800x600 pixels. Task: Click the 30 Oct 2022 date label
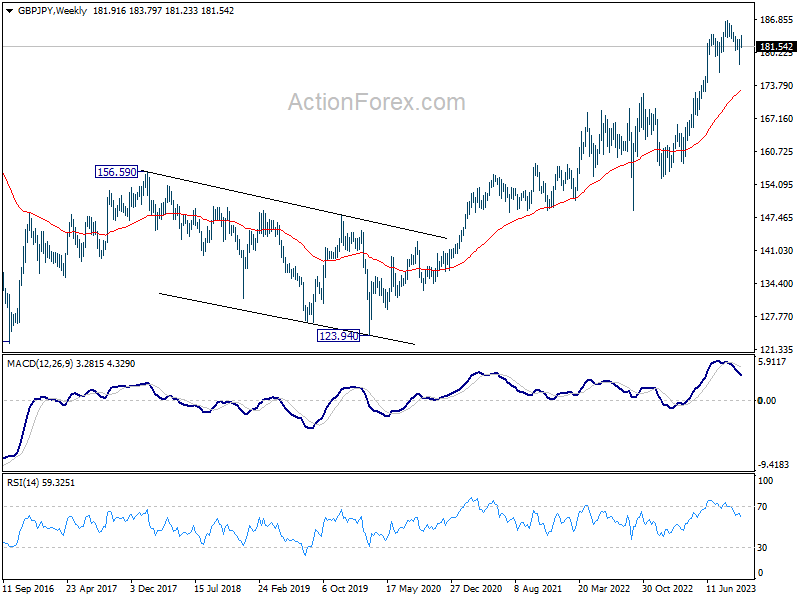tap(668, 589)
